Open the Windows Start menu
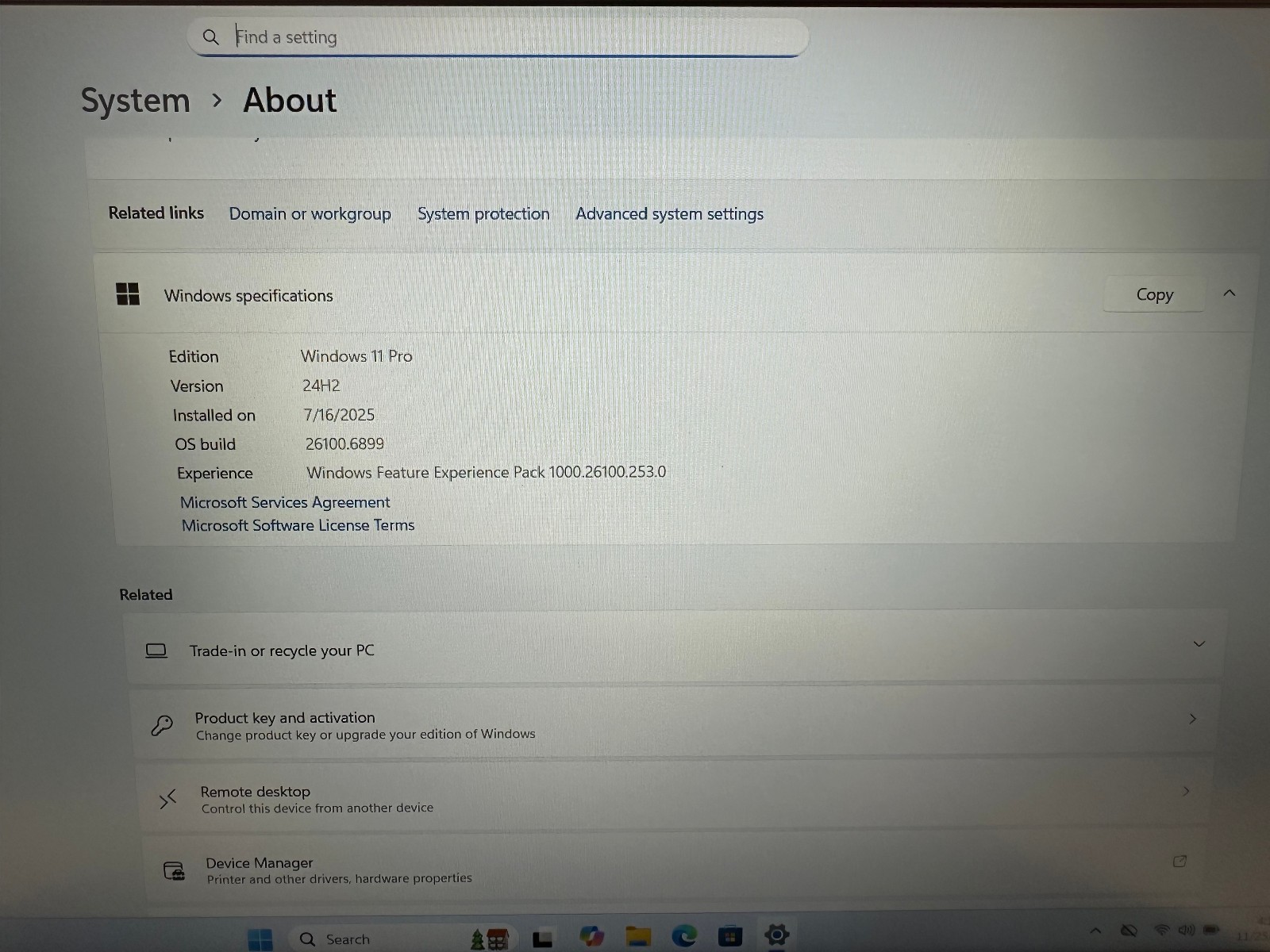The image size is (1270, 952). click(x=260, y=939)
